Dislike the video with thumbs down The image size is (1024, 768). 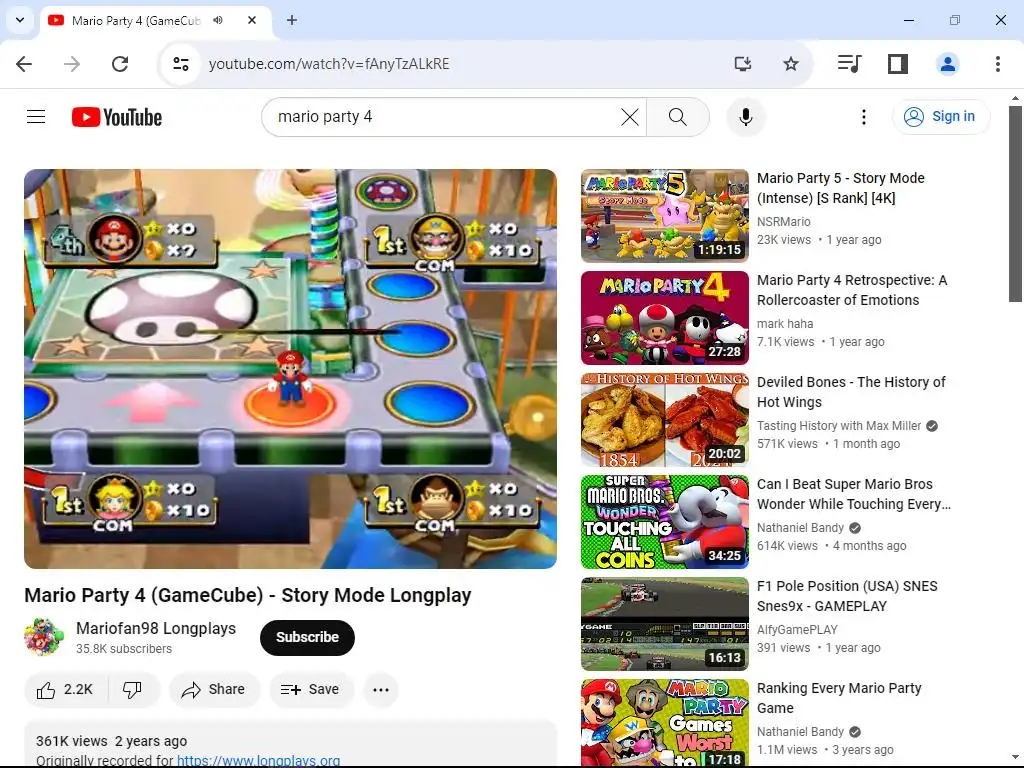pyautogui.click(x=133, y=690)
